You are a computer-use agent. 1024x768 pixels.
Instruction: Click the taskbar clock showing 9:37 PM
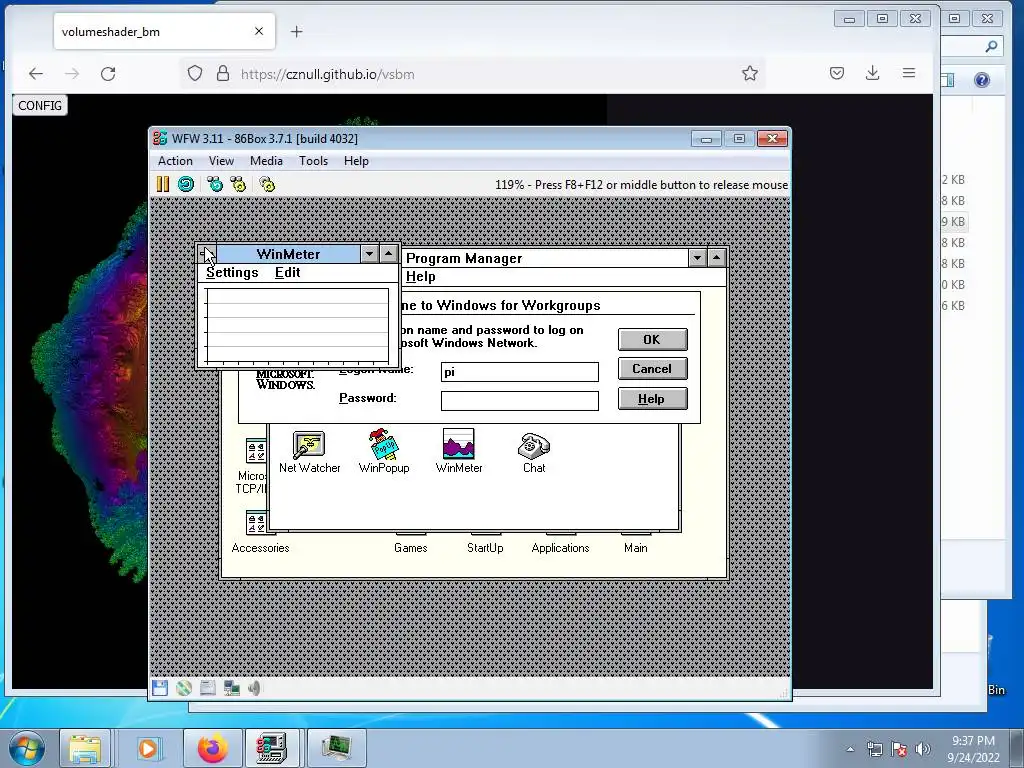click(x=973, y=749)
